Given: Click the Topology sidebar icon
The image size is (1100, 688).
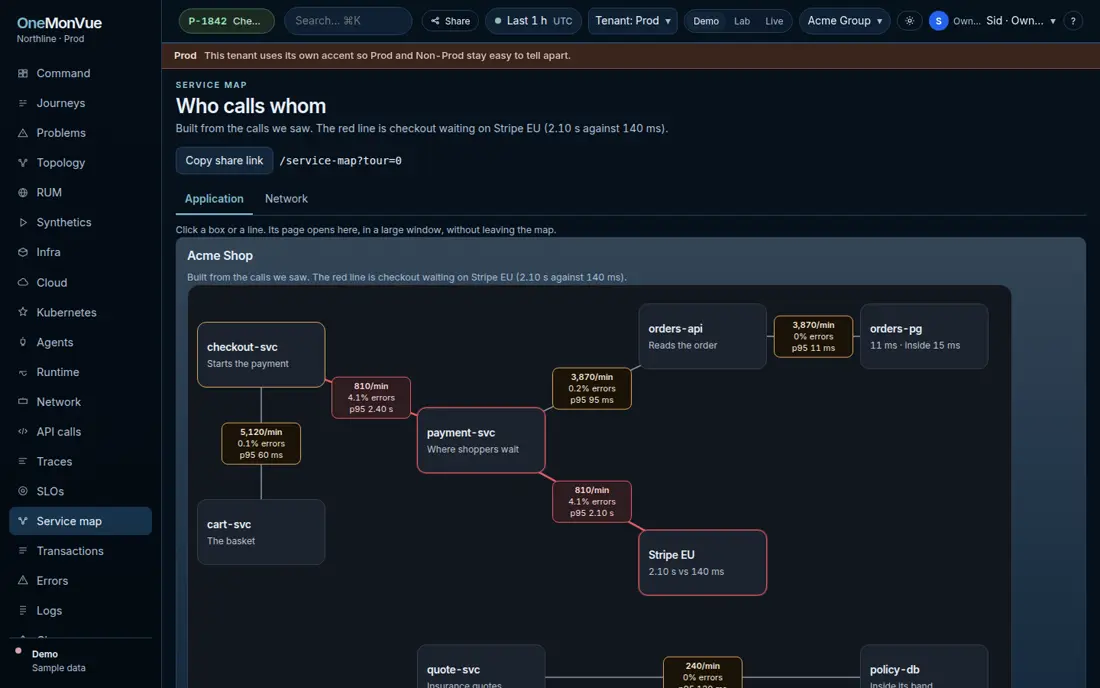Looking at the screenshot, I should pos(22,163).
